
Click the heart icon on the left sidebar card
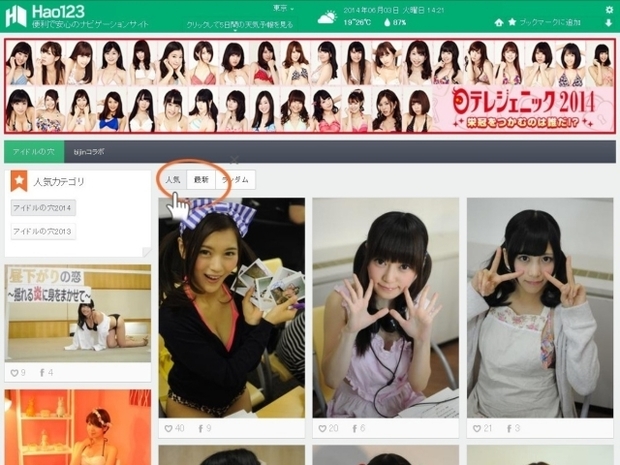pyautogui.click(x=14, y=373)
